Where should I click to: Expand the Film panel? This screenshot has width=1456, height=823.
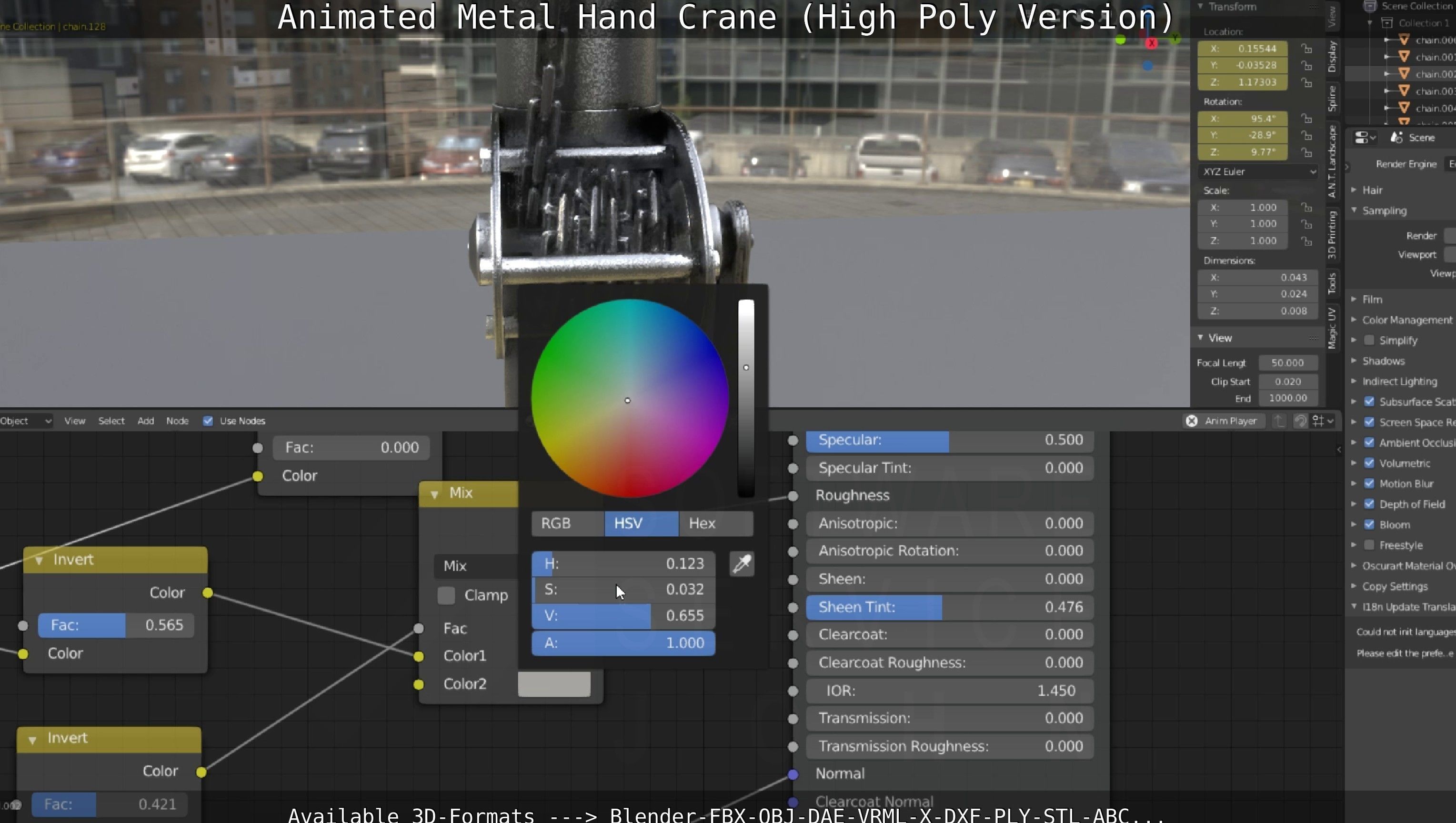point(1354,299)
